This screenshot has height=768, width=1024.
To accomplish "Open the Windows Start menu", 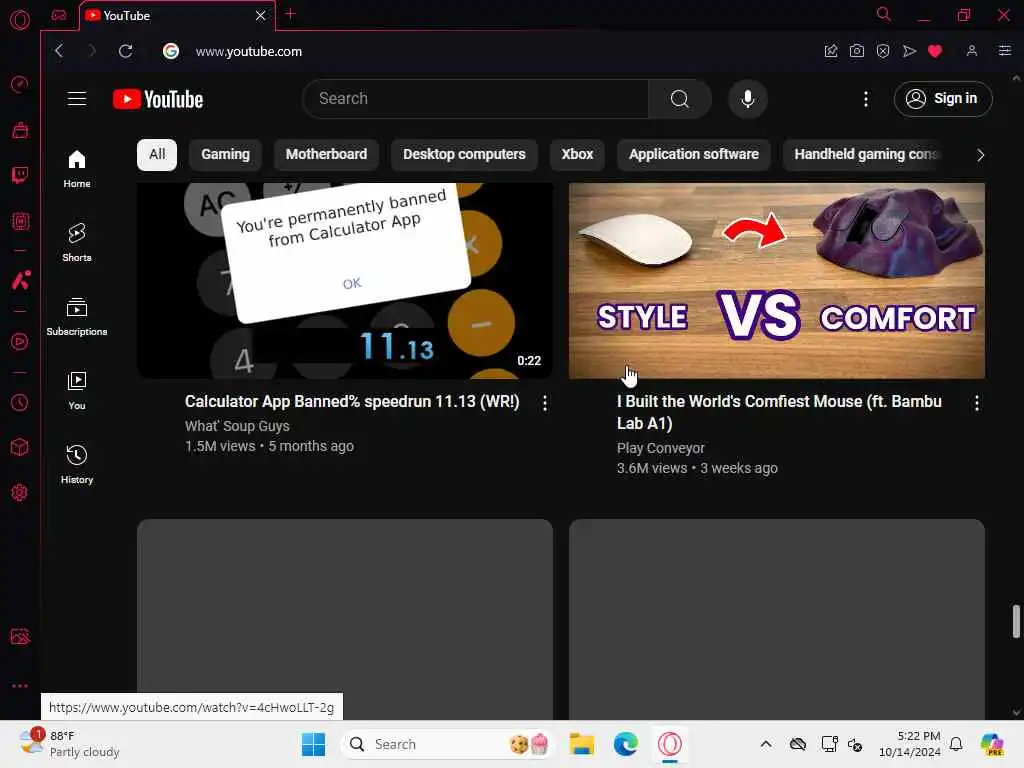I will tap(313, 744).
